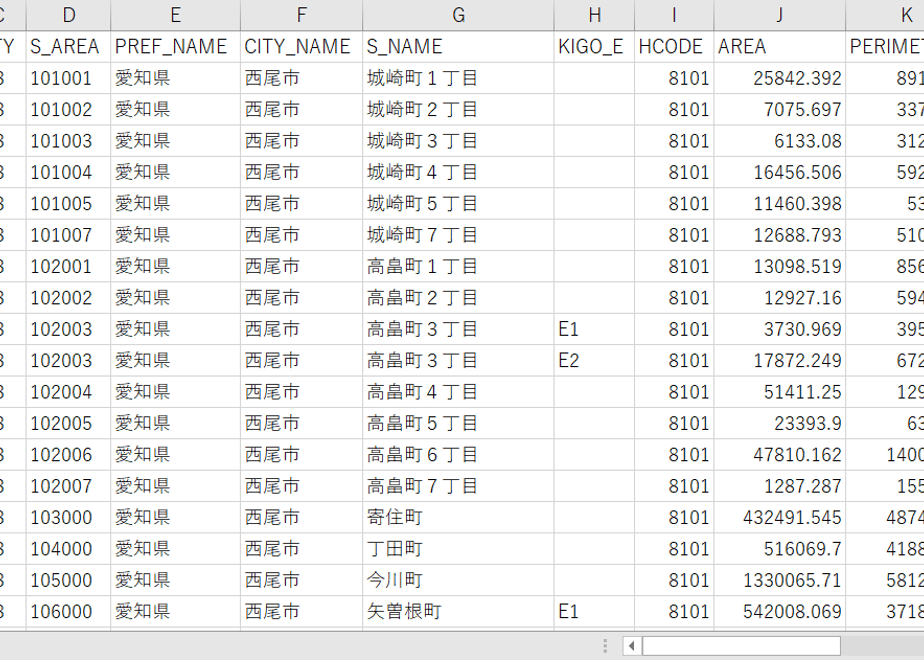This screenshot has height=660, width=924.
Task: Select area cell 1330065.71
Action: (780, 580)
